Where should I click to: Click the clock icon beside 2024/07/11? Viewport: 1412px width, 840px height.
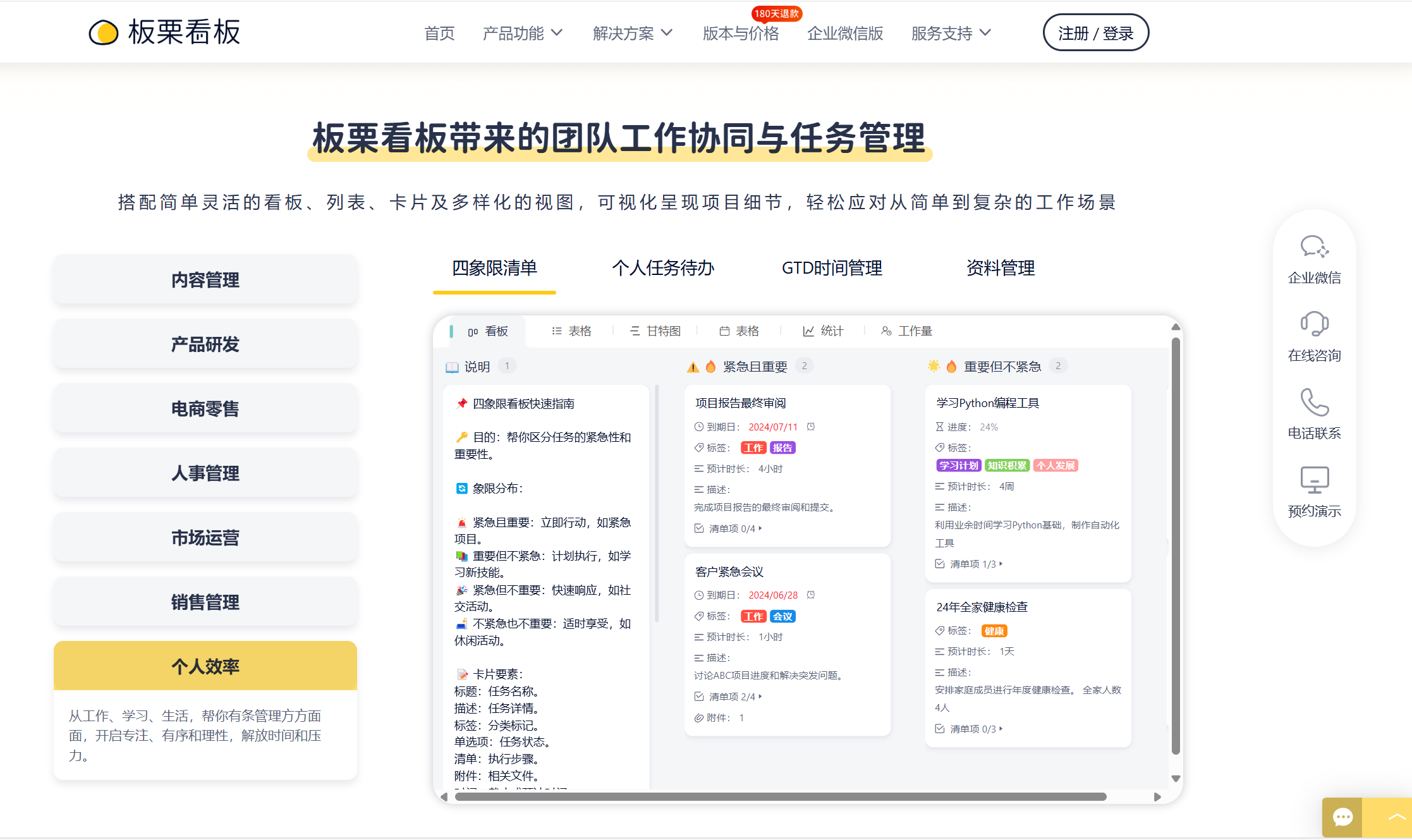[x=811, y=427]
